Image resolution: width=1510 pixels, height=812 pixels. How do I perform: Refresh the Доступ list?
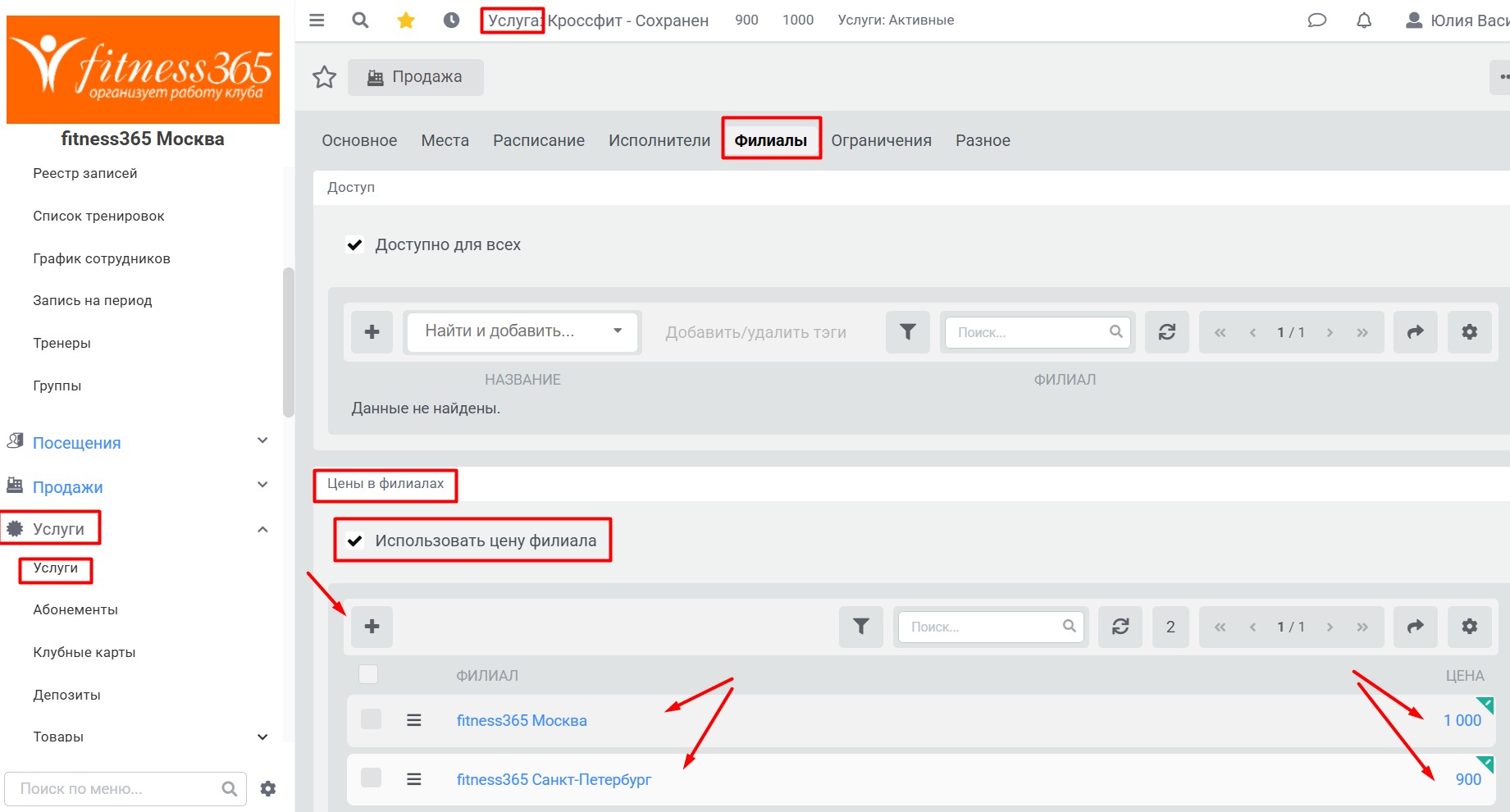coord(1167,332)
